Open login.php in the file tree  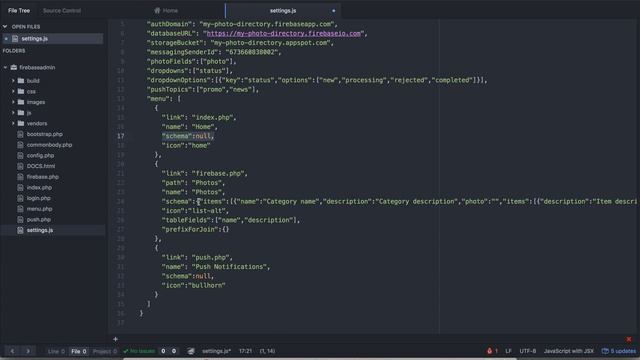[x=38, y=198]
